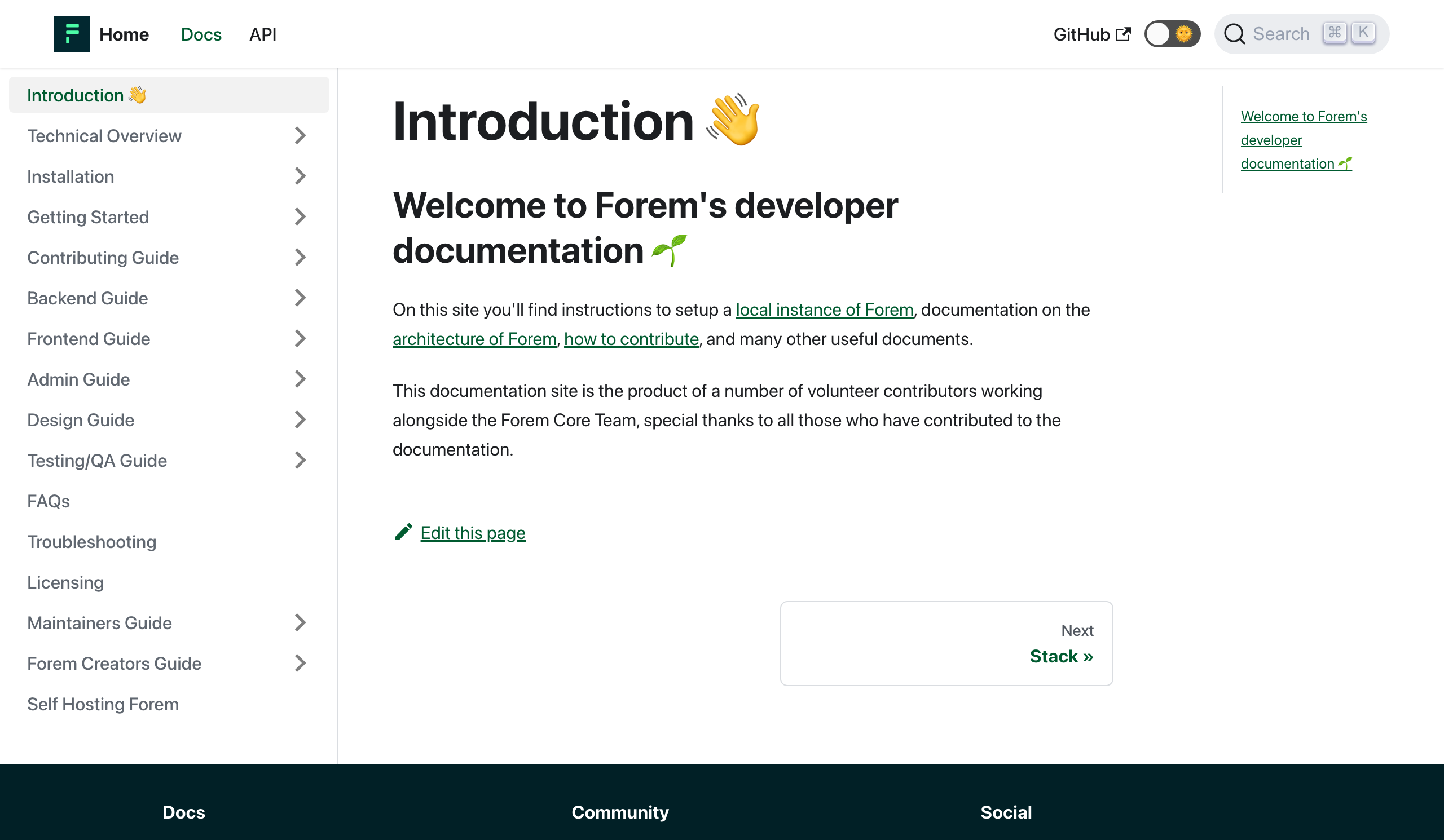Open the Forem Creators Guide sidebar item
This screenshot has width=1444, height=840.
pyautogui.click(x=114, y=664)
